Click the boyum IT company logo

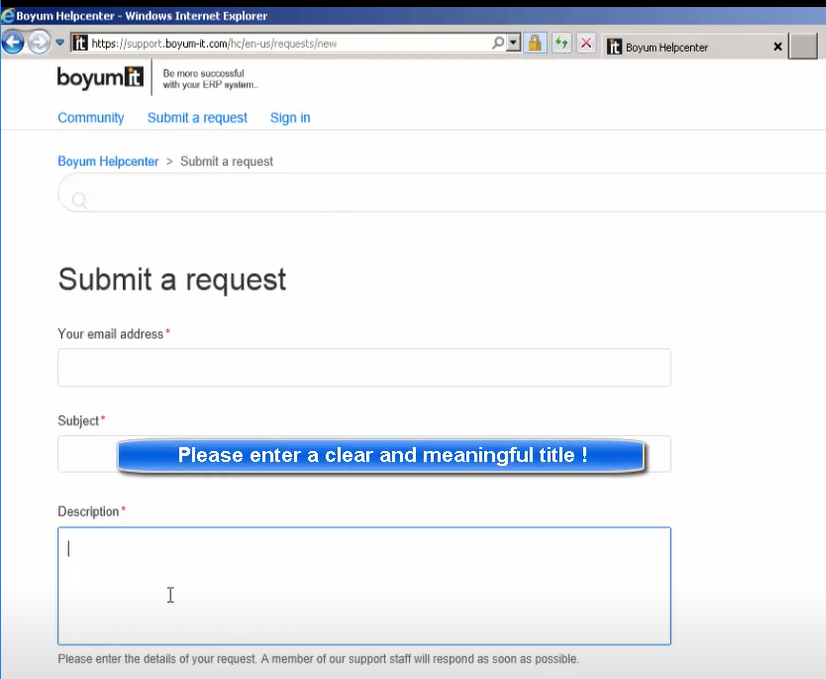[99, 78]
